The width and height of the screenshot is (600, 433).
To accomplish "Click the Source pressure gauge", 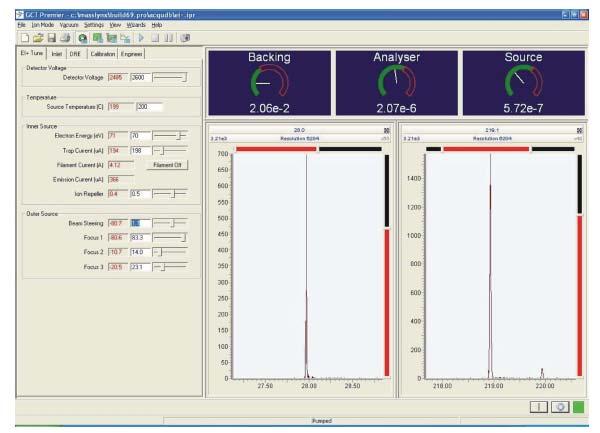I will pos(523,83).
